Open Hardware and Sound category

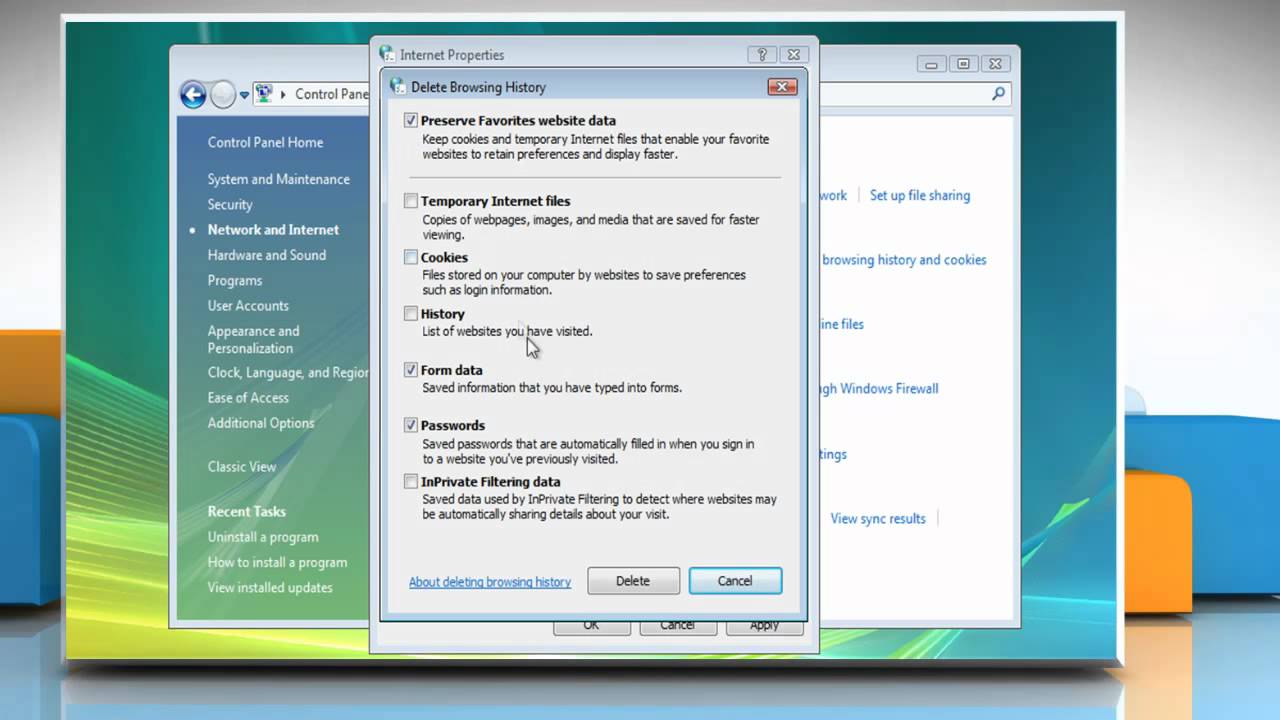click(x=267, y=255)
